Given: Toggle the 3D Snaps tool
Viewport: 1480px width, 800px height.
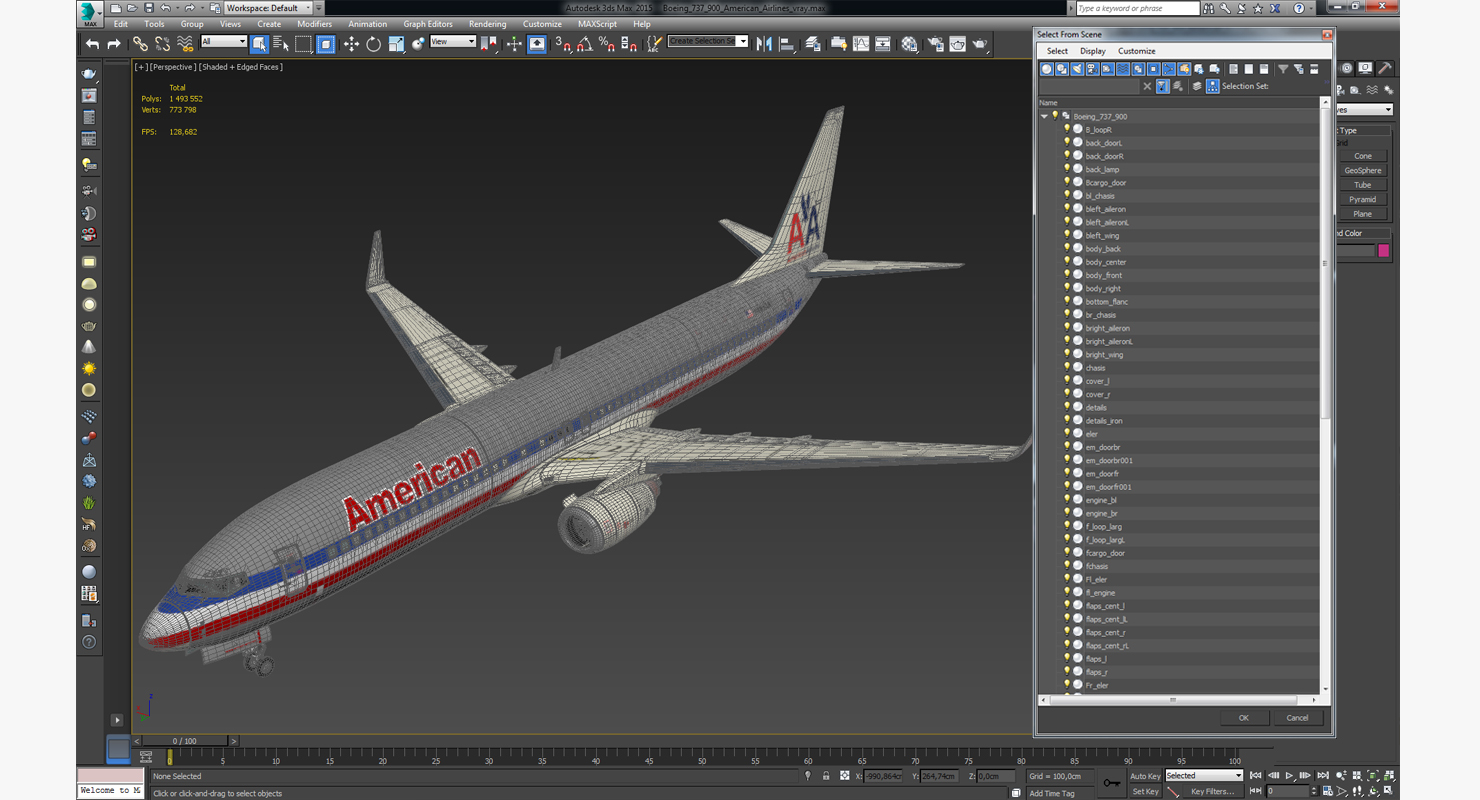Looking at the screenshot, I should coord(563,44).
